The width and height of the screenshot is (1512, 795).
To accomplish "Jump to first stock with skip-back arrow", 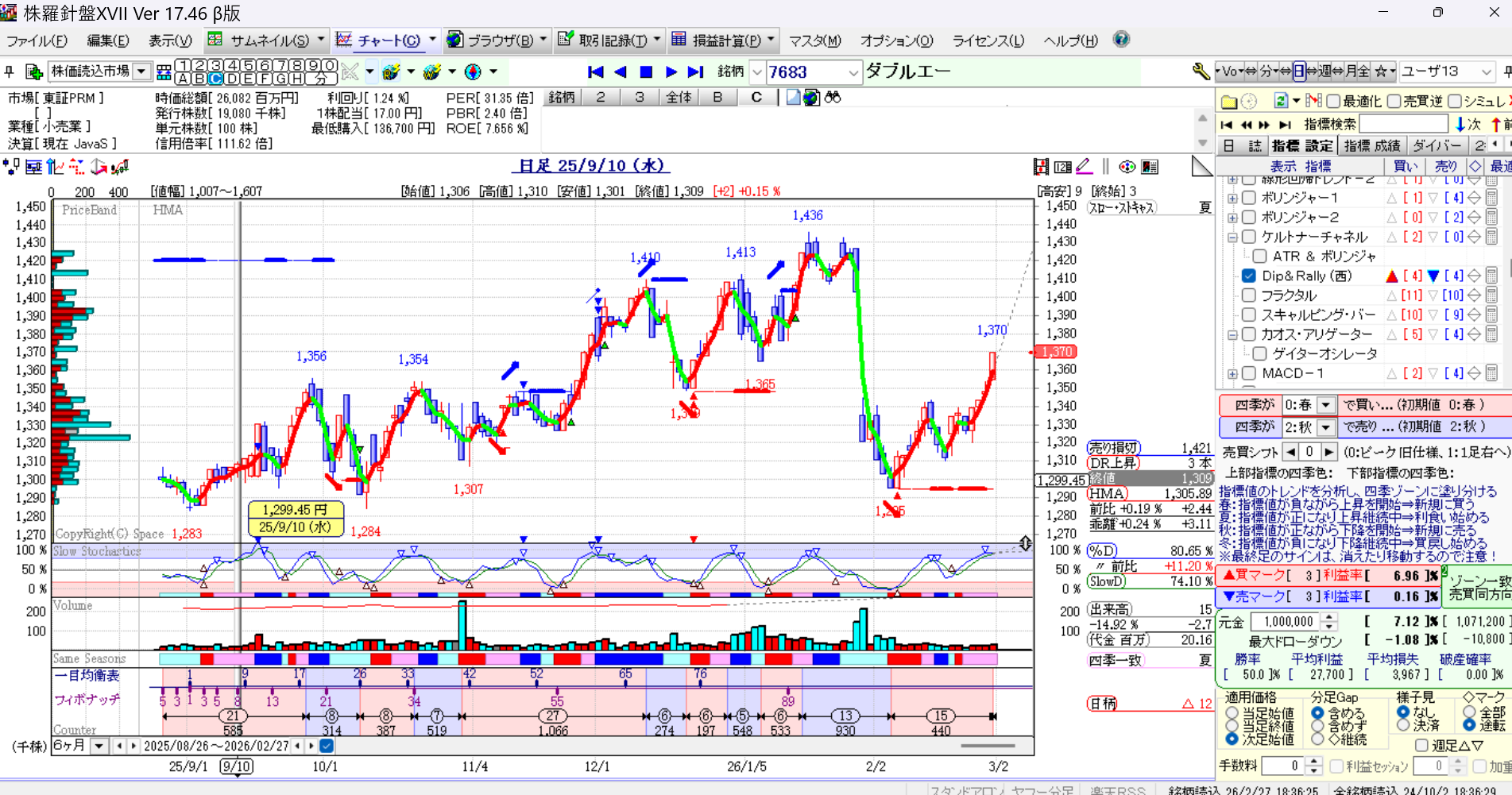I will click(x=595, y=72).
